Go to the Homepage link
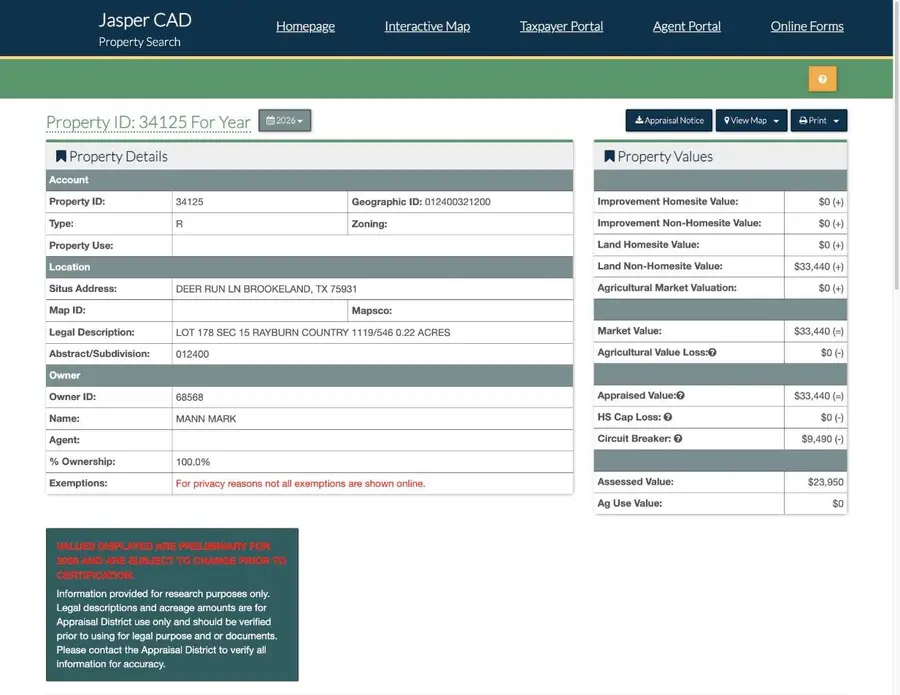Image resolution: width=900 pixels, height=695 pixels. tap(305, 26)
